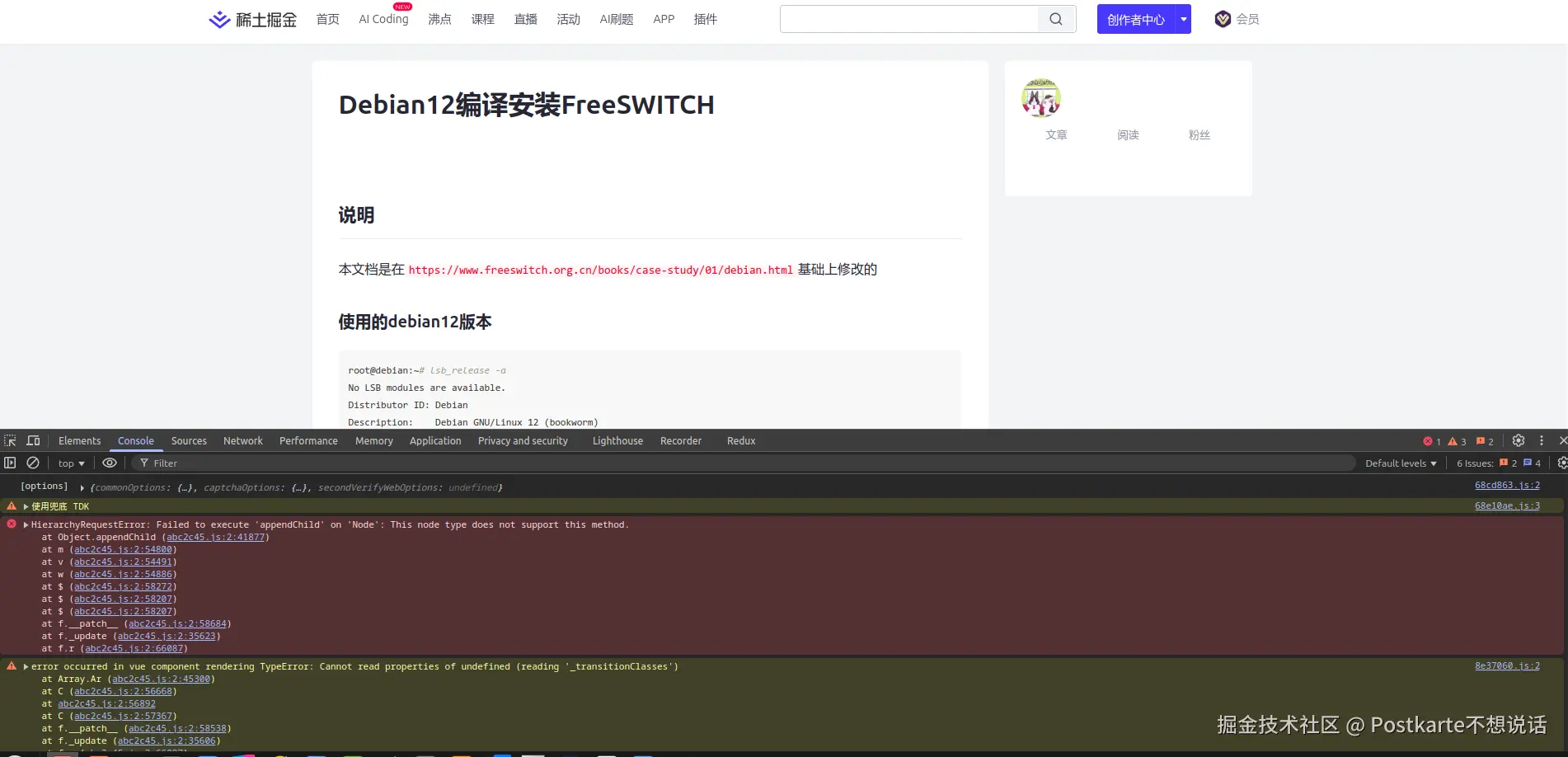Click the AI Coding navigation link
The height and width of the screenshot is (757, 1568).
click(383, 19)
